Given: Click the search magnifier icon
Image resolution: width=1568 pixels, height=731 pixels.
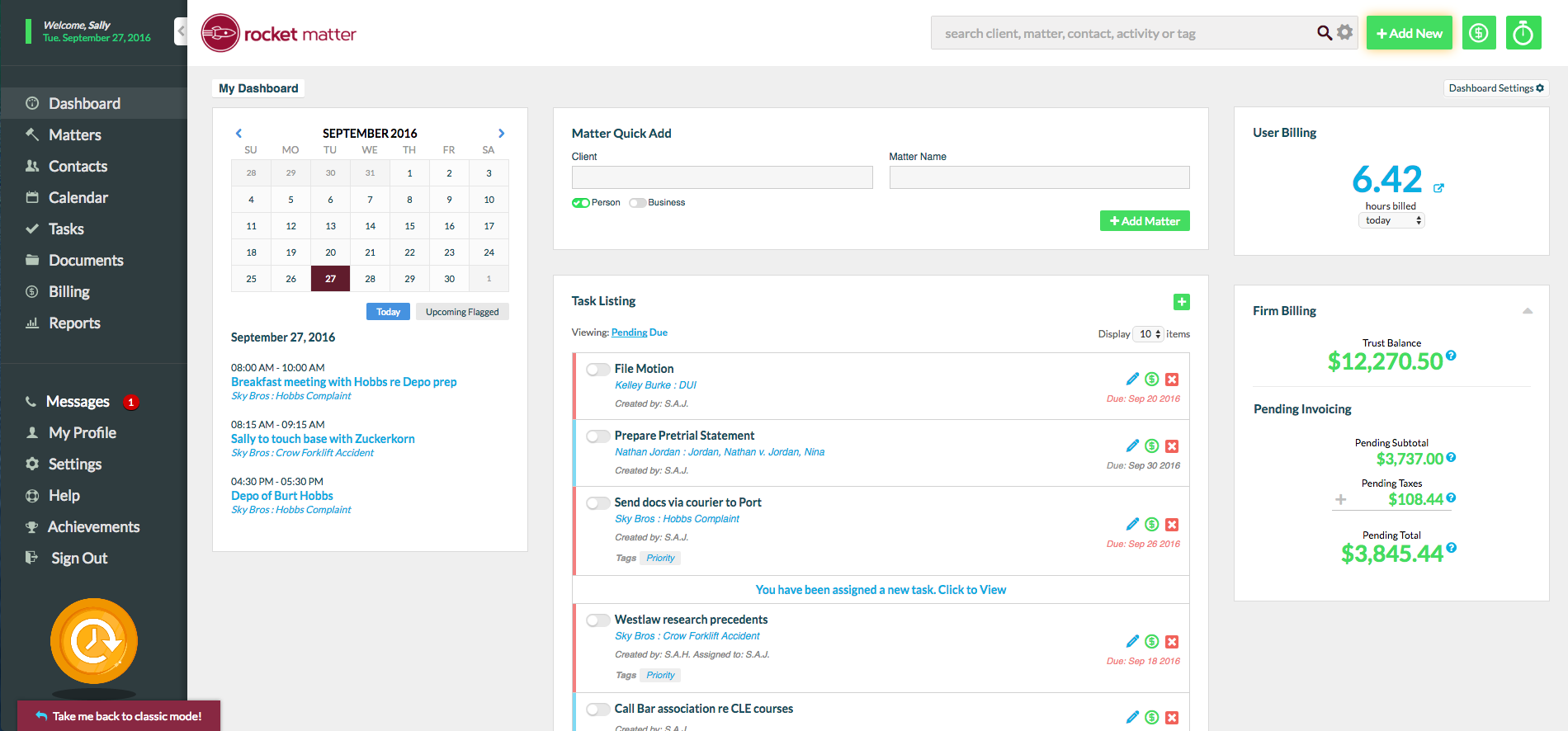Looking at the screenshot, I should 1325,33.
